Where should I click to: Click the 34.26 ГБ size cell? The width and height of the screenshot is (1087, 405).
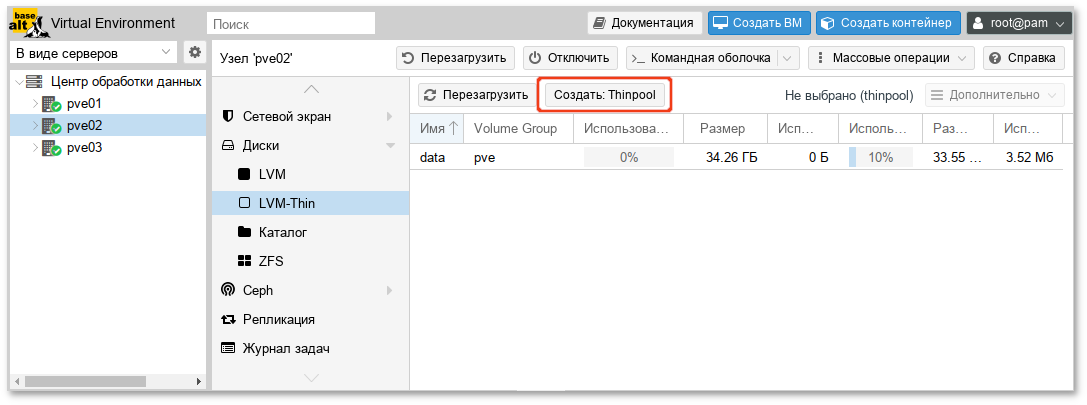[x=731, y=157]
